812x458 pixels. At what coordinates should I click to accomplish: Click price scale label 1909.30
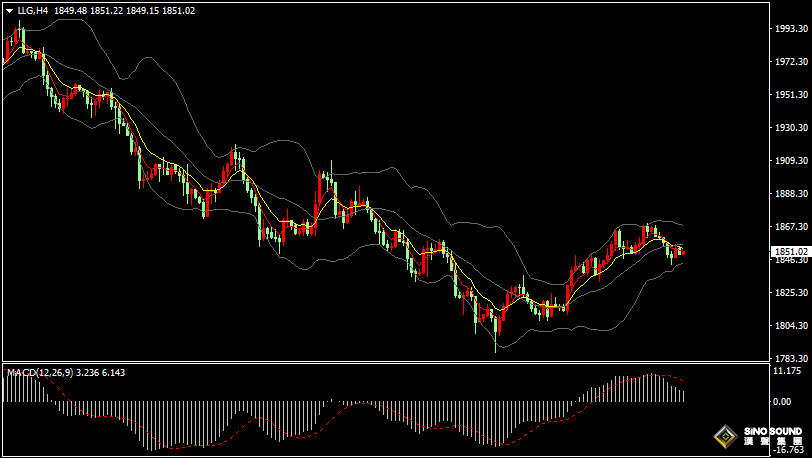(792, 161)
